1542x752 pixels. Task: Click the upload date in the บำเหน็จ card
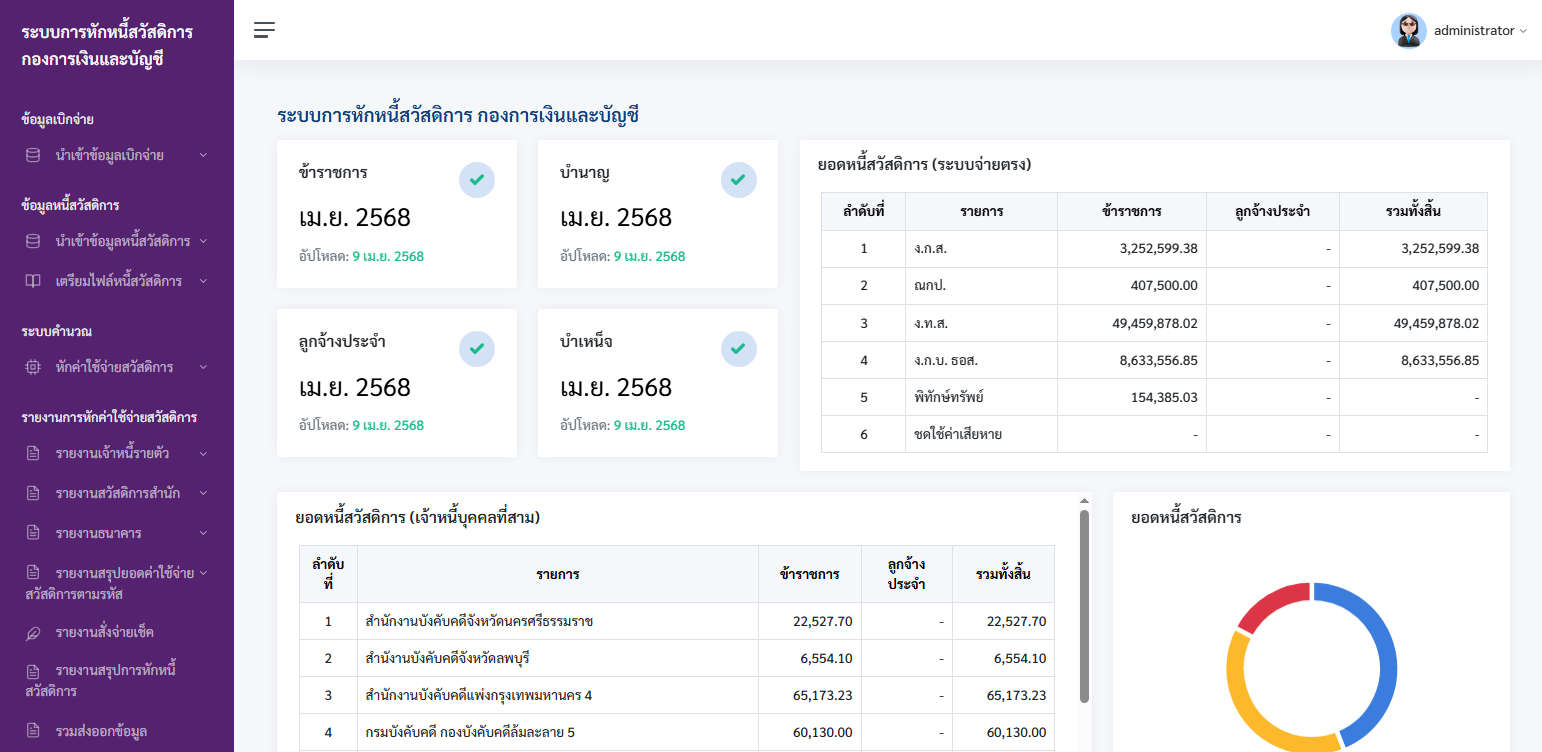(x=649, y=425)
